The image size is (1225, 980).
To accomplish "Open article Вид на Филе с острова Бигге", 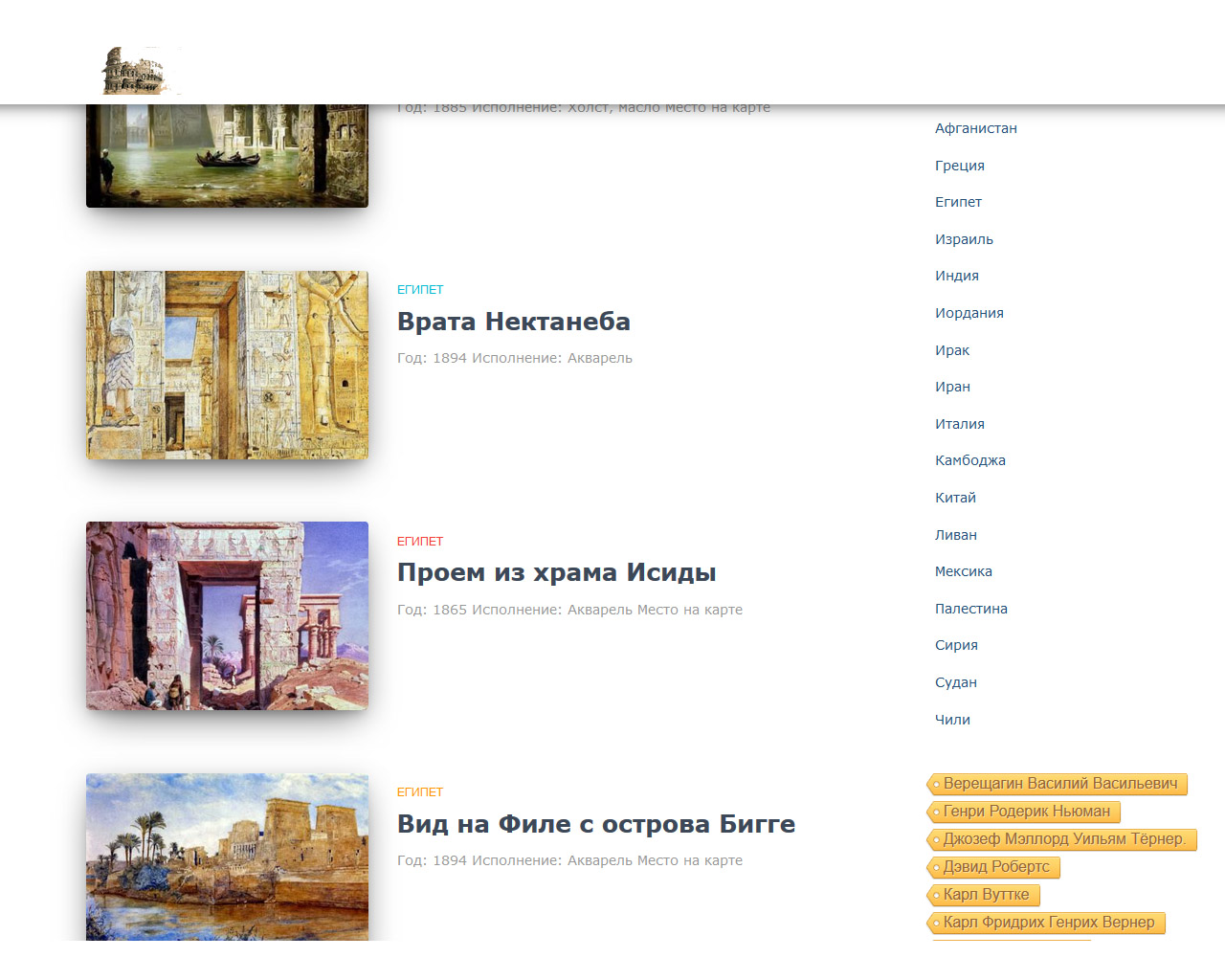I will [596, 824].
